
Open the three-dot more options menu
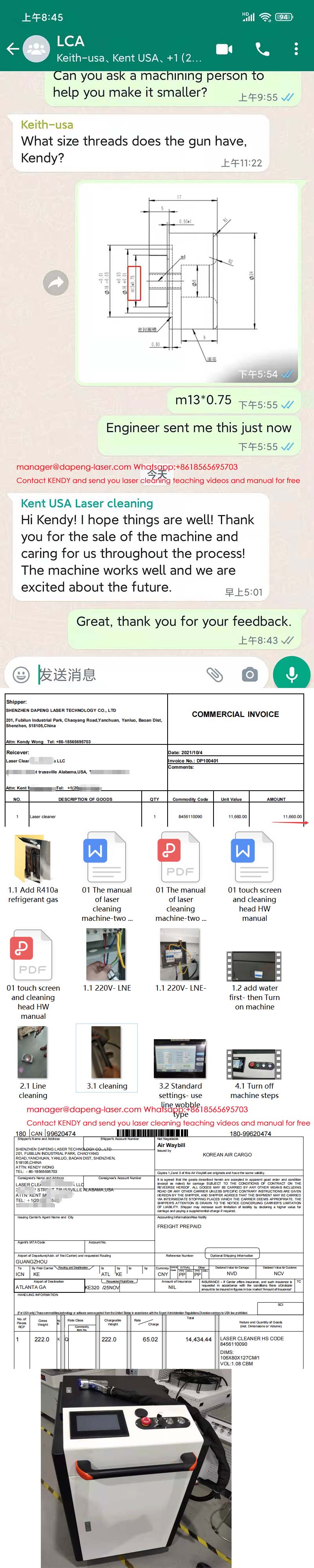296,49
